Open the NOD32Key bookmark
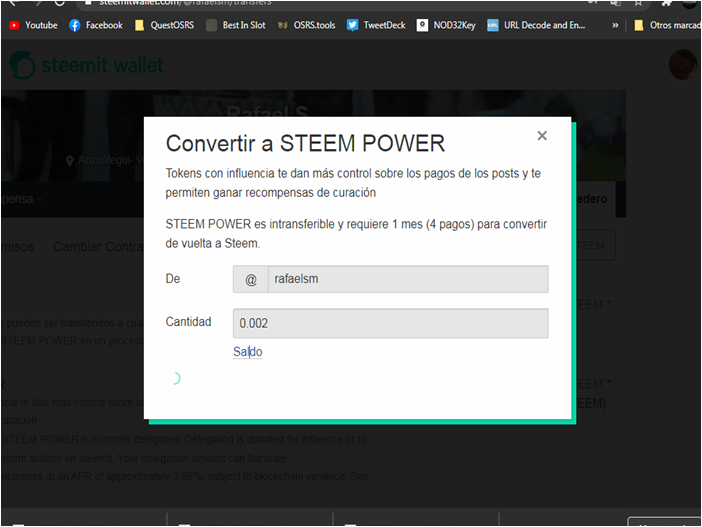 coord(446,25)
